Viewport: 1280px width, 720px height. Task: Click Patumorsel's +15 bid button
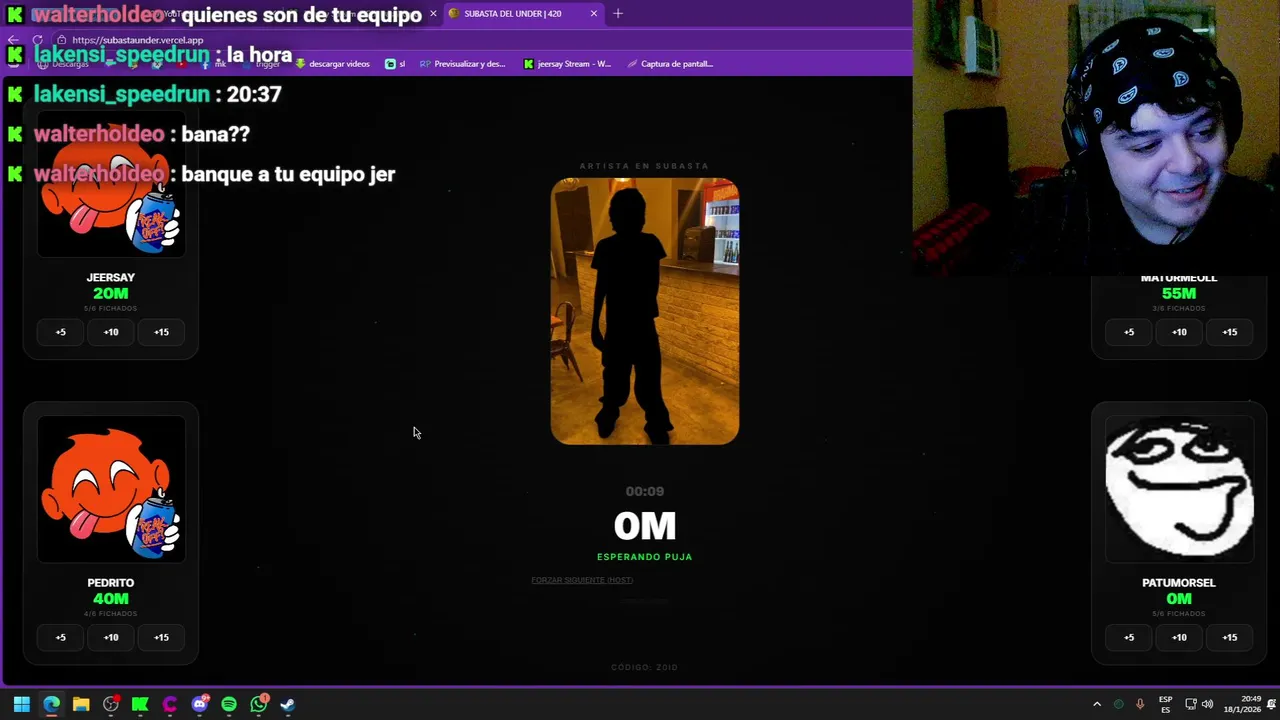click(x=1230, y=637)
